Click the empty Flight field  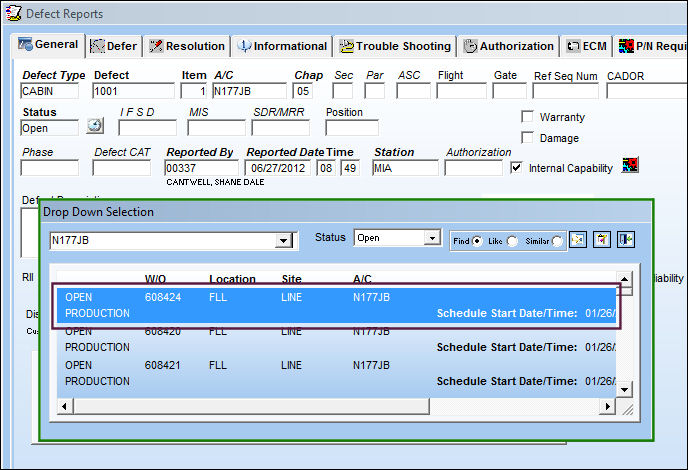[x=462, y=91]
